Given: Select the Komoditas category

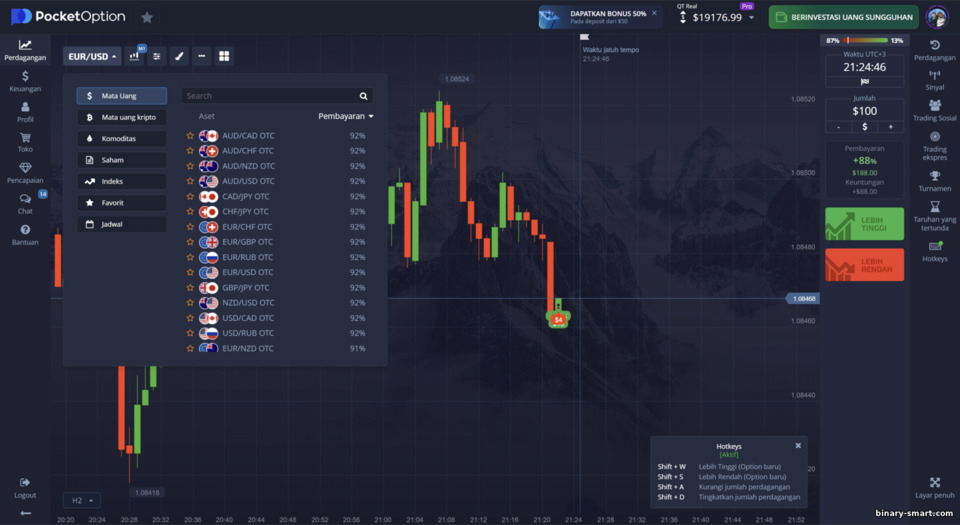Looking at the screenshot, I should point(121,138).
